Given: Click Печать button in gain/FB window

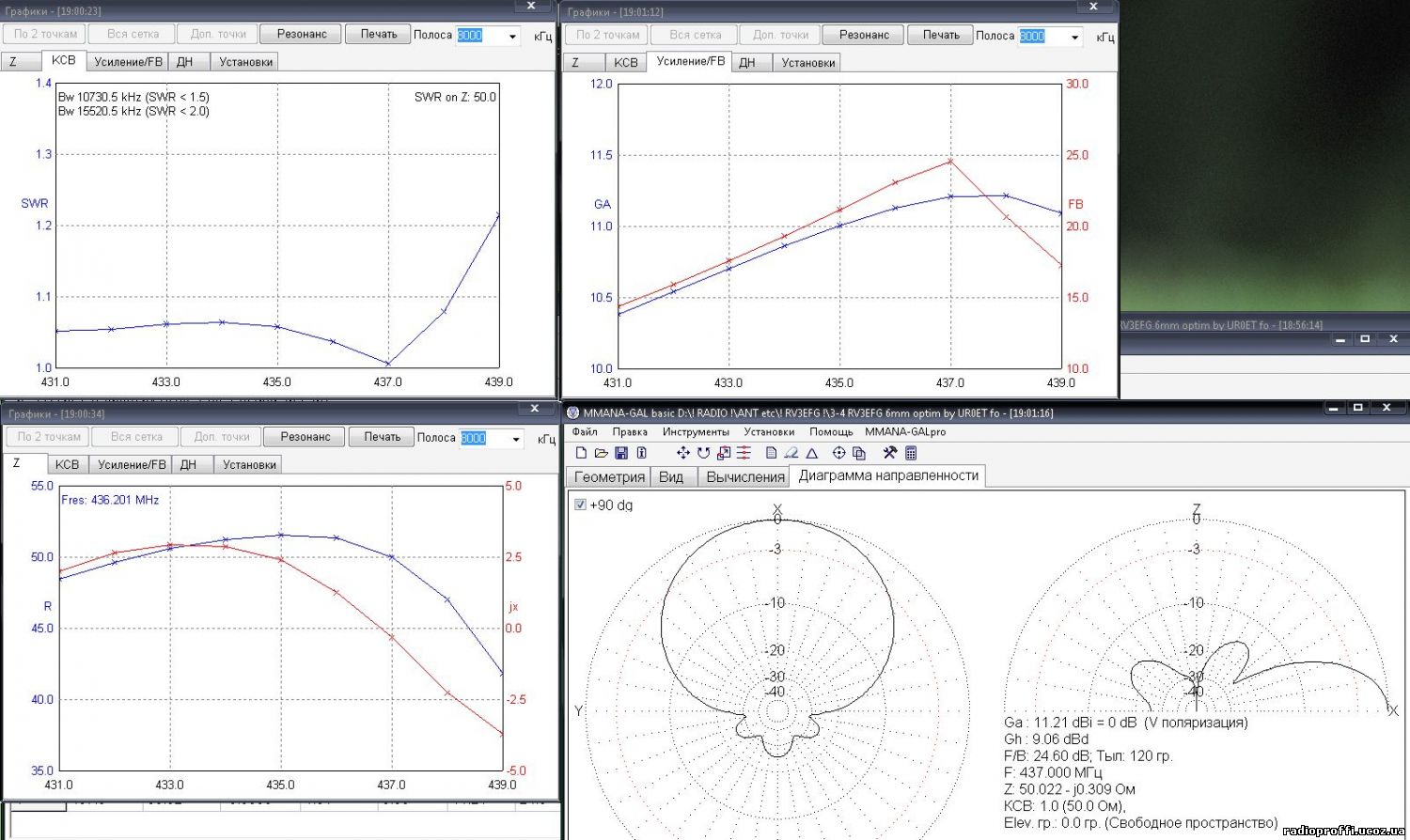Looking at the screenshot, I should tap(941, 35).
